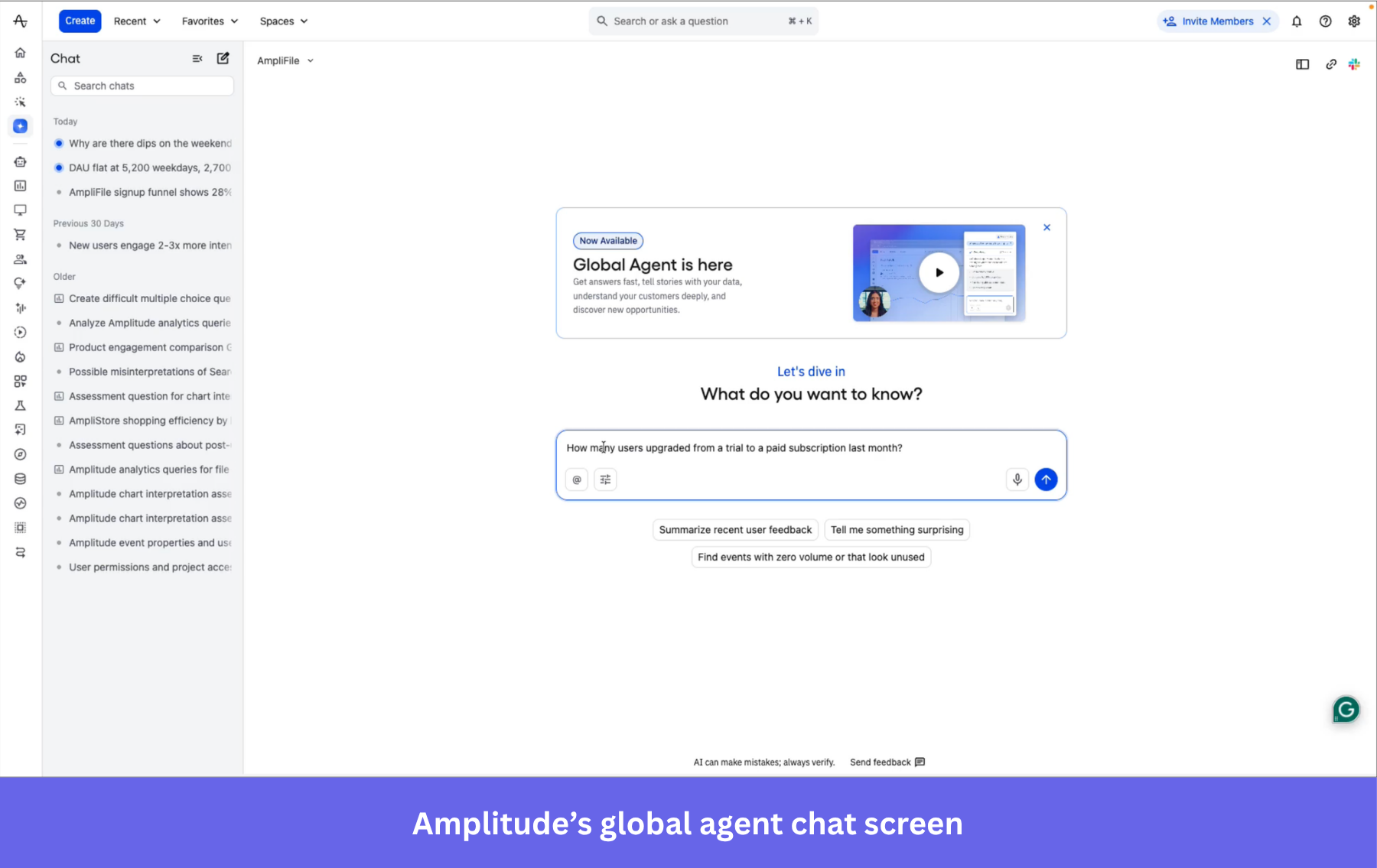Click the @ mention button
Image resolution: width=1377 pixels, height=868 pixels.
click(x=577, y=480)
